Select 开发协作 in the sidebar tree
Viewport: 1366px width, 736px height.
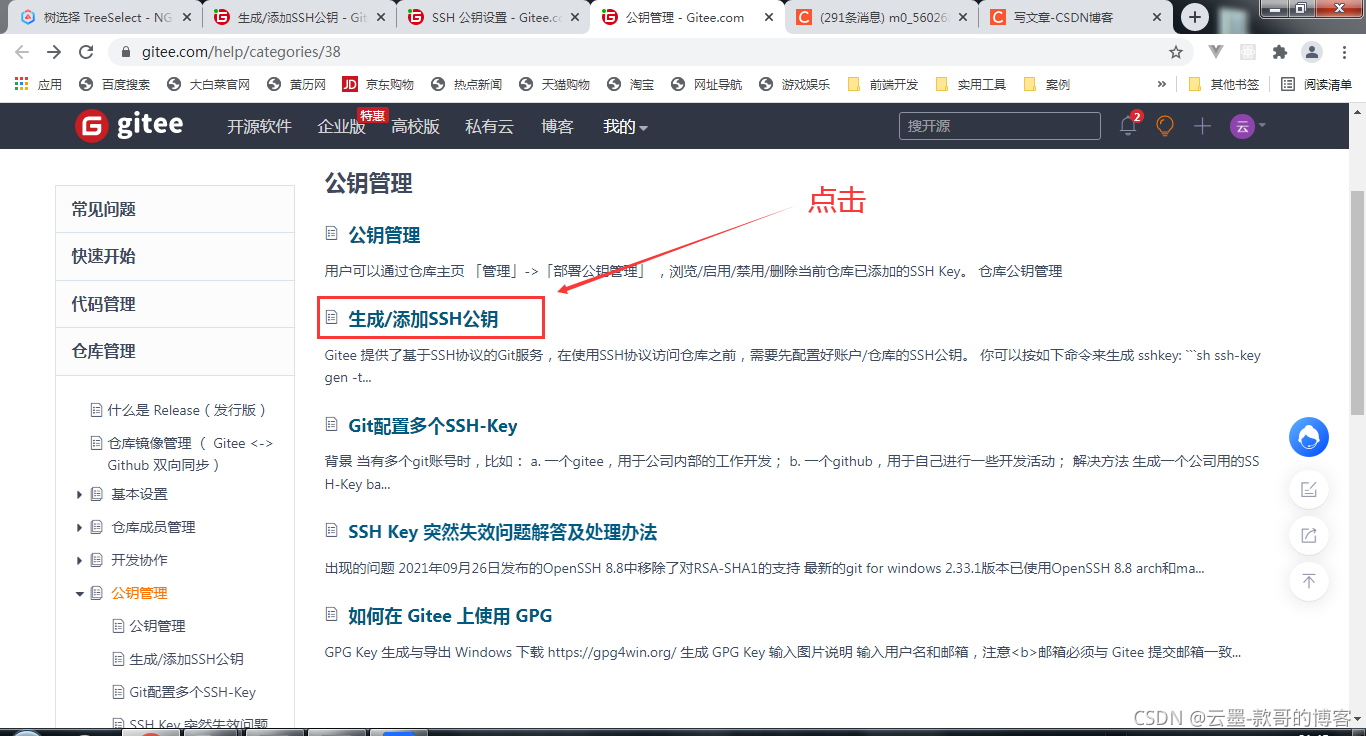coord(139,560)
